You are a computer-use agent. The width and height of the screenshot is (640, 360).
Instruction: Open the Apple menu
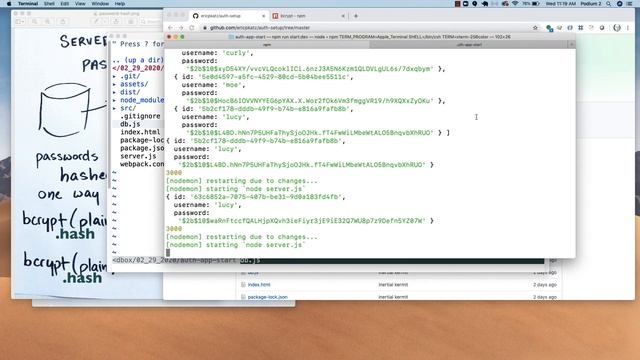pos(9,4)
